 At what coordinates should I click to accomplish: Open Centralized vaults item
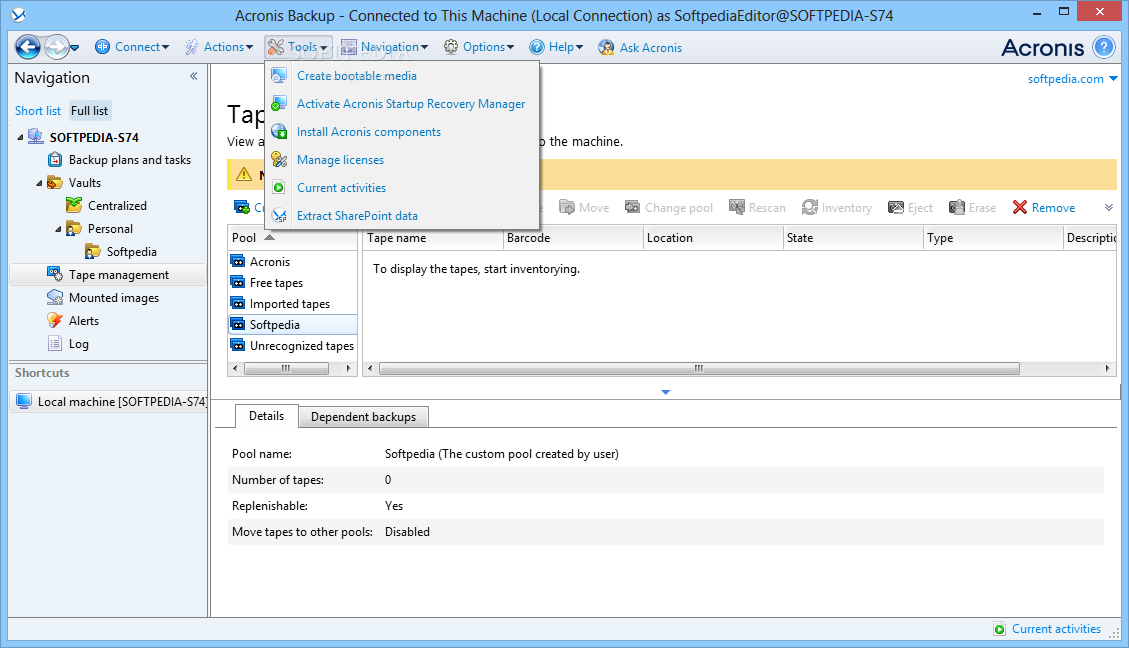pos(117,206)
